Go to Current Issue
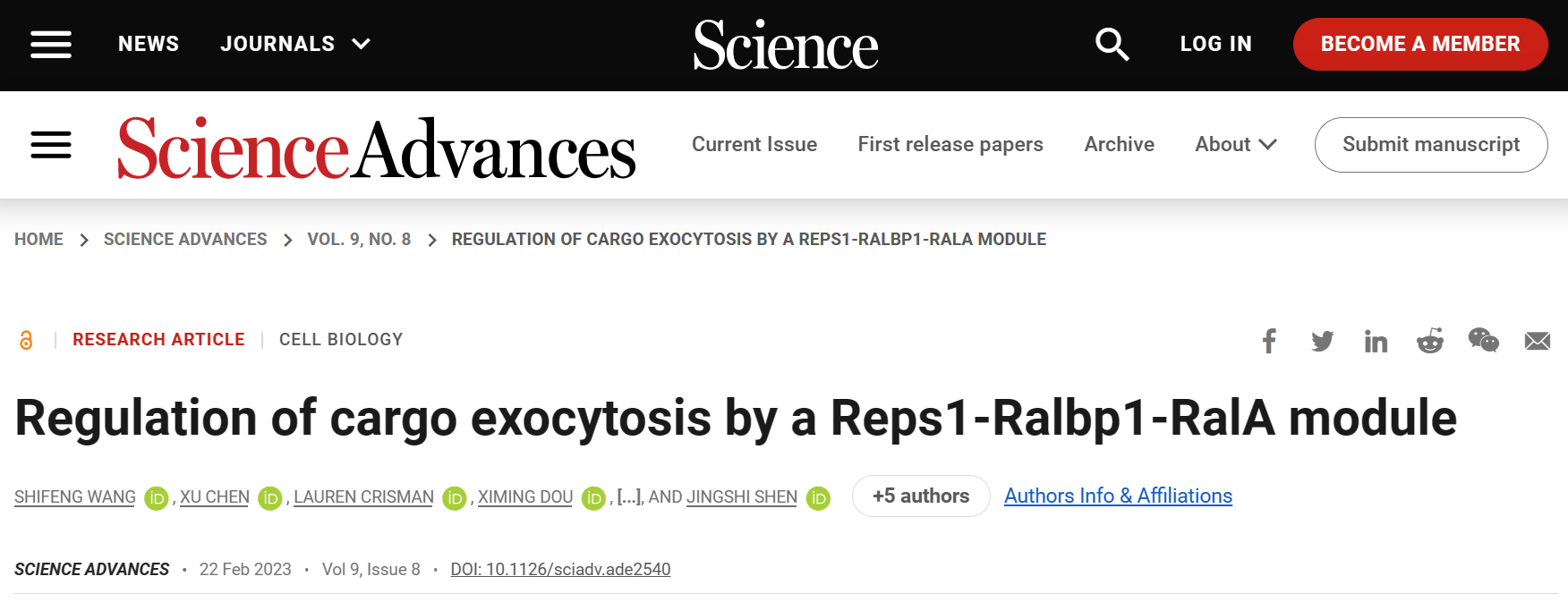The image size is (1568, 602). click(754, 144)
